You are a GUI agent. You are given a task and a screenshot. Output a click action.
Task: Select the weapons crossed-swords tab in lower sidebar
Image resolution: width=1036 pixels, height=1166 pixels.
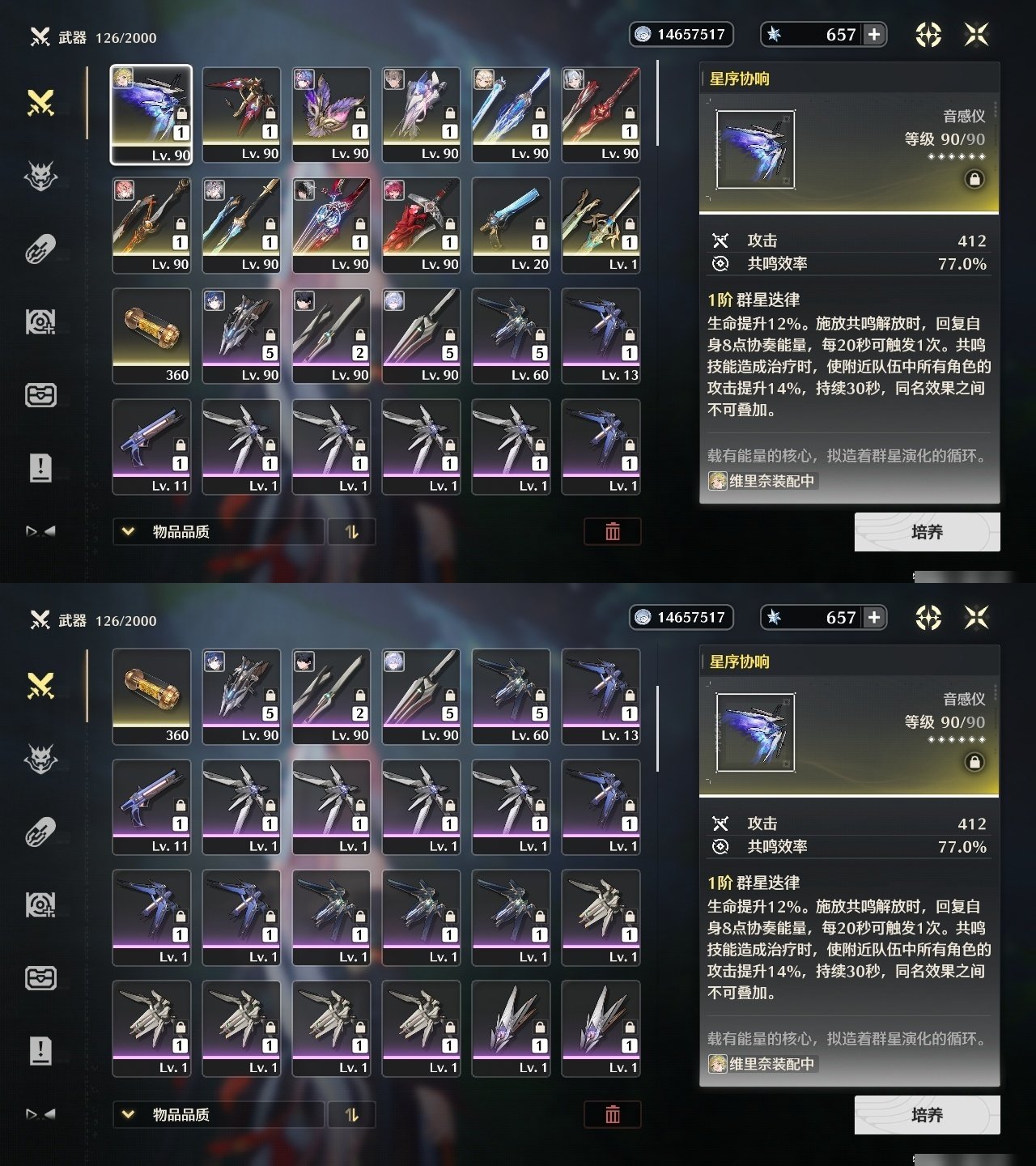(x=40, y=686)
